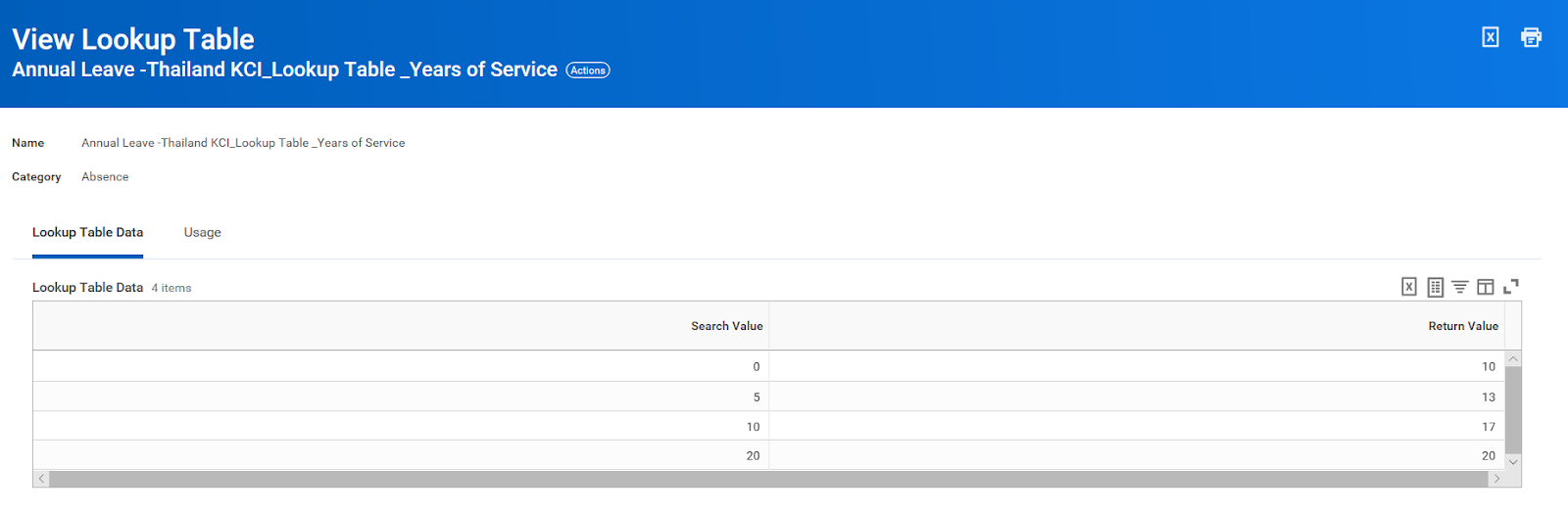Select the Search Value cell showing 5
Image resolution: width=1568 pixels, height=515 pixels.
[x=756, y=398]
